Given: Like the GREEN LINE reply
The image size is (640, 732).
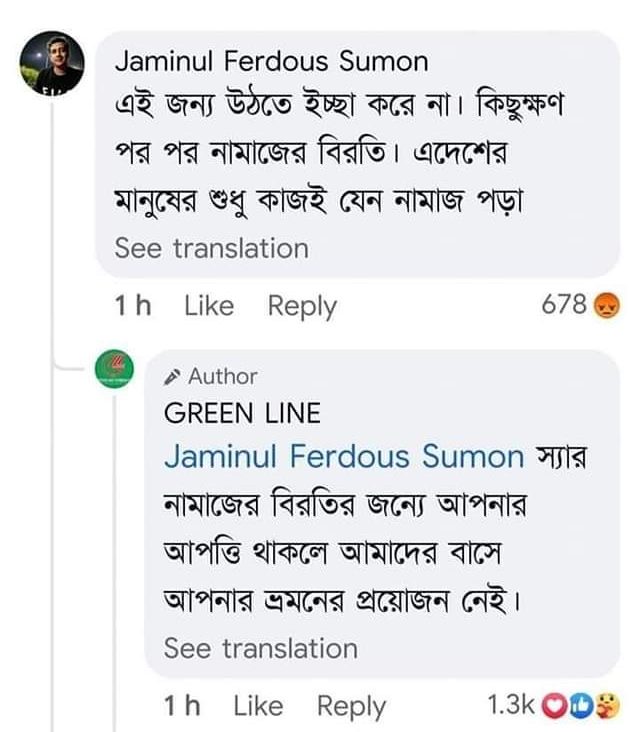Looking at the screenshot, I should pyautogui.click(x=258, y=706).
